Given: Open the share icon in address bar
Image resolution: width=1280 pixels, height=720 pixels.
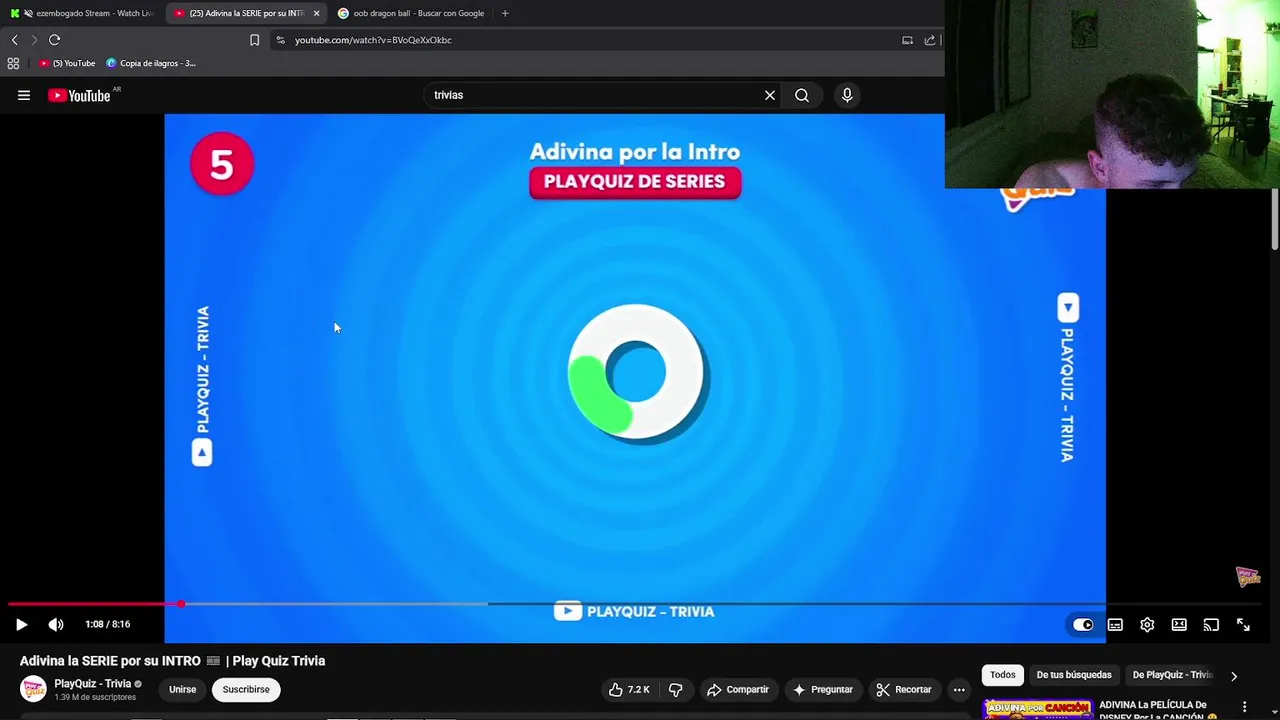Looking at the screenshot, I should tap(930, 40).
